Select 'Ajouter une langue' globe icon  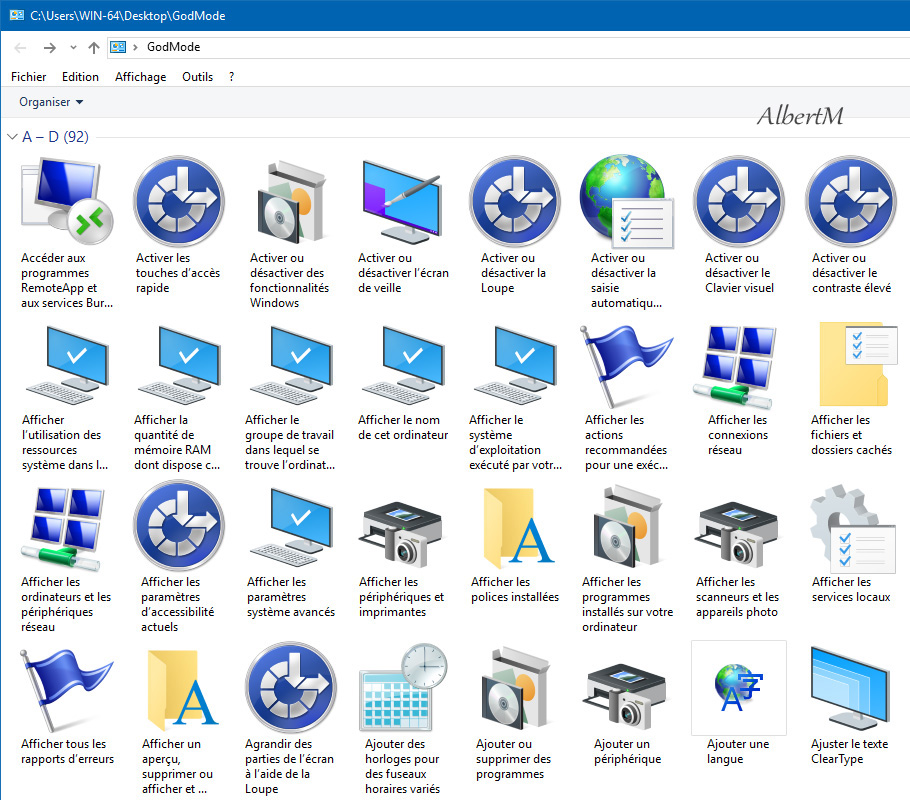pos(738,689)
